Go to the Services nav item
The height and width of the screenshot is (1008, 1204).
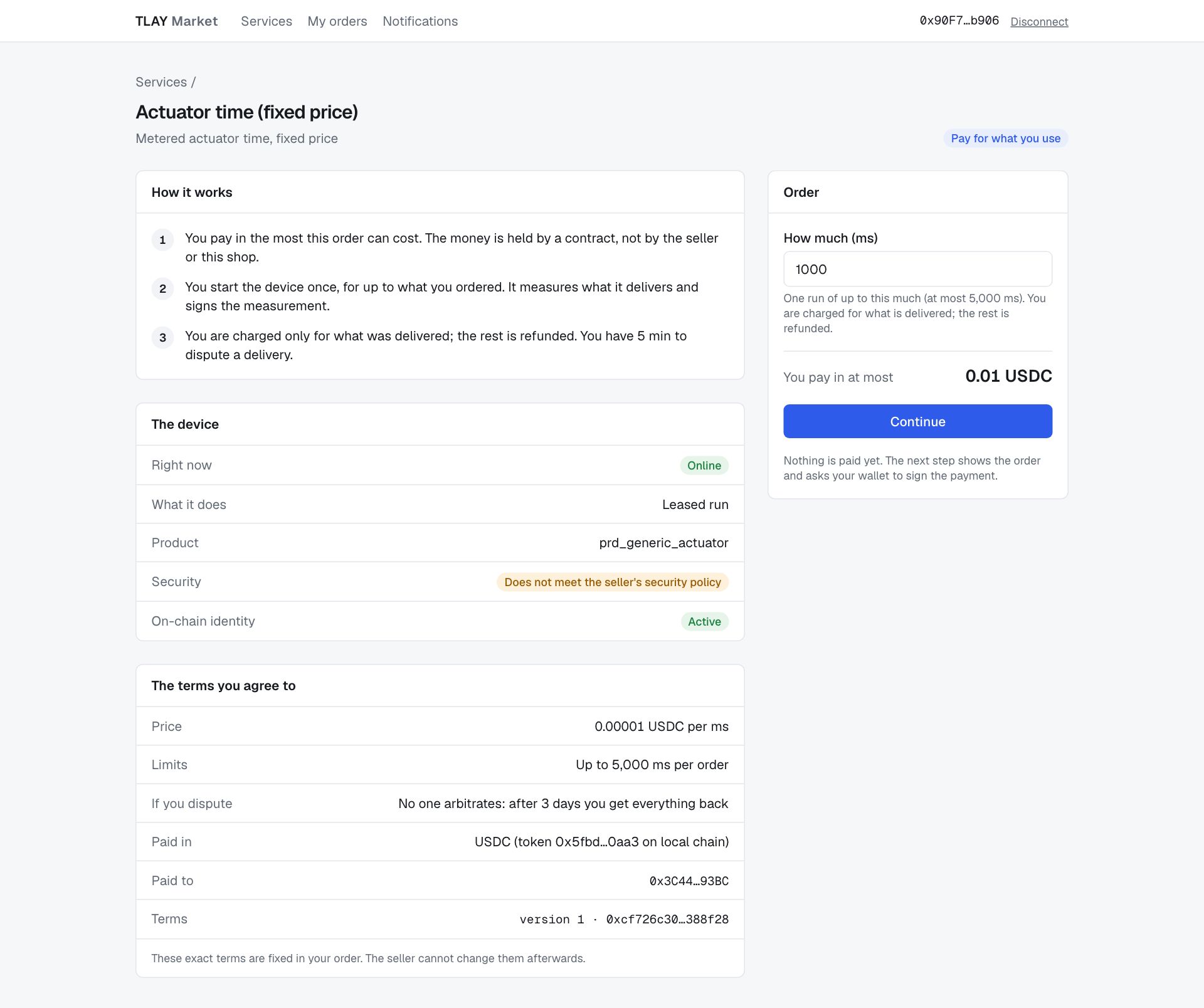point(267,21)
